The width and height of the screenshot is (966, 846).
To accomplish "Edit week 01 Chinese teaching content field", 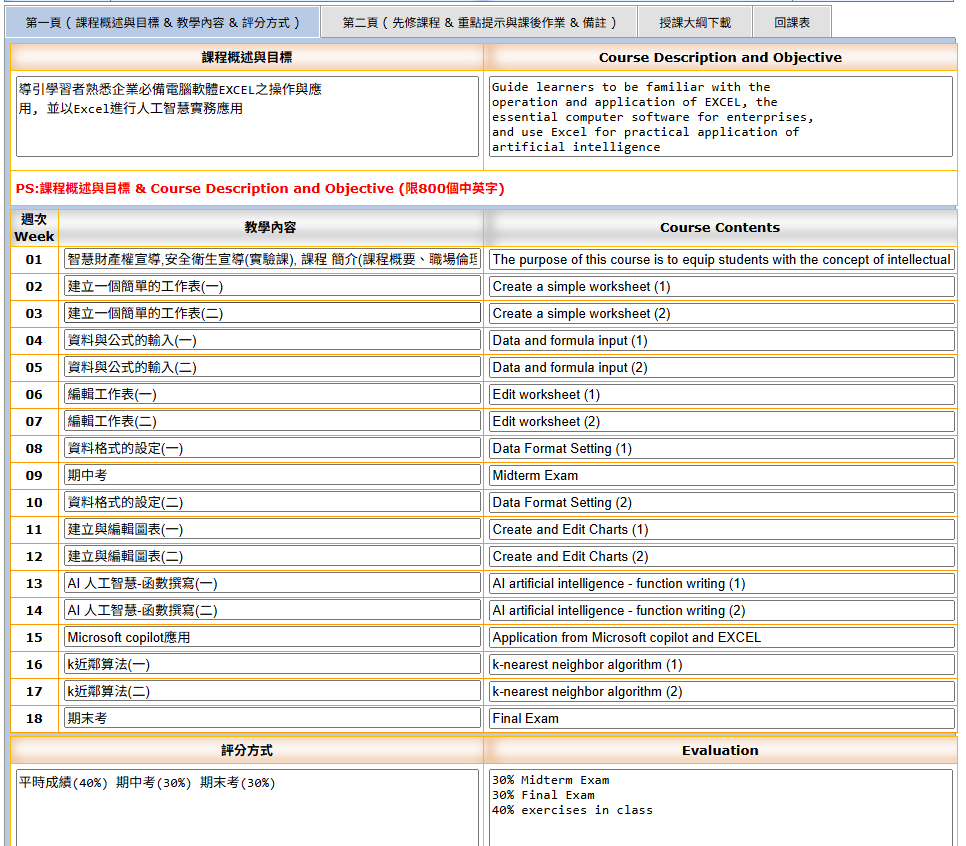I will pos(272,260).
